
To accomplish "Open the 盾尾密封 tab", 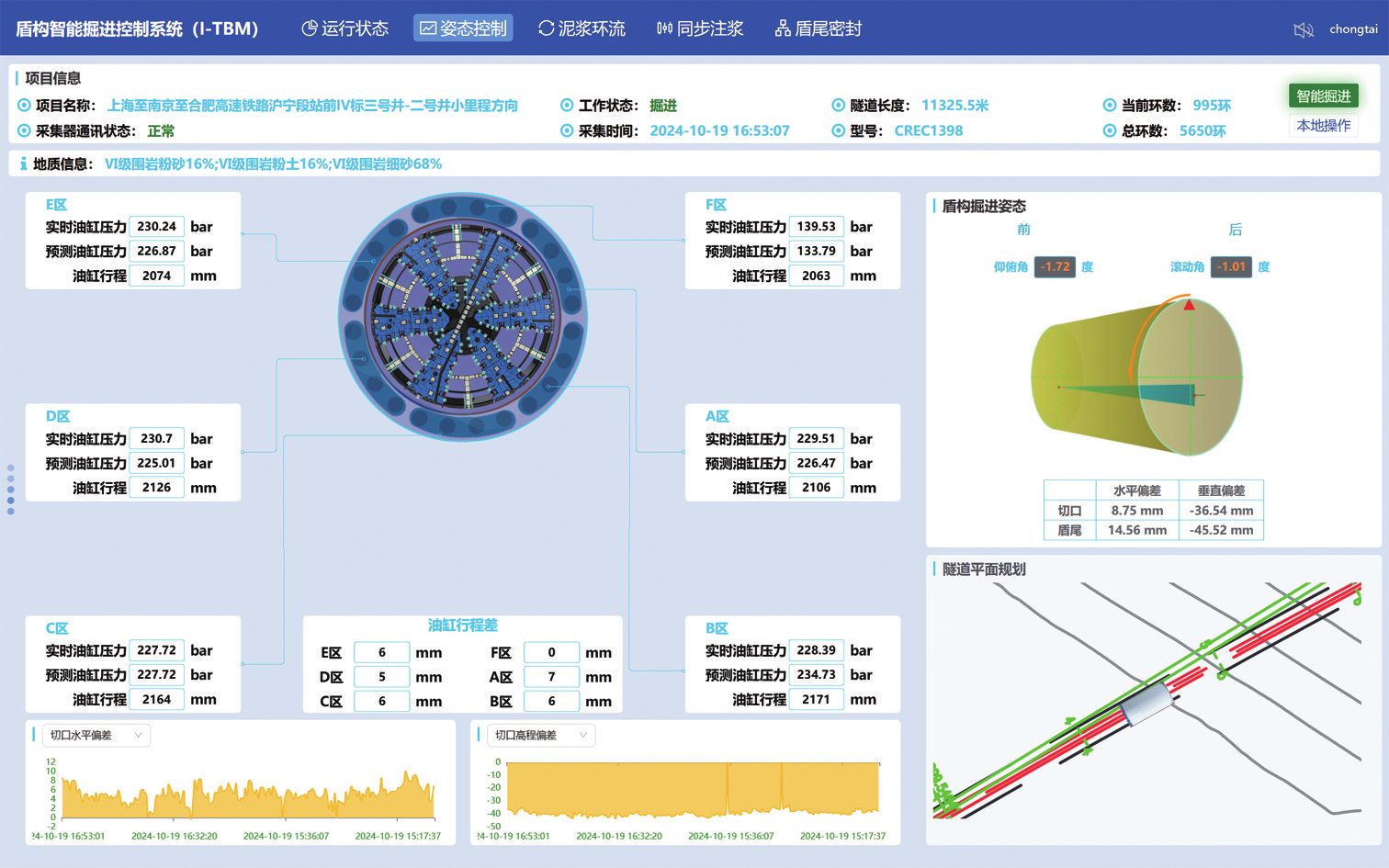I will coord(819,28).
